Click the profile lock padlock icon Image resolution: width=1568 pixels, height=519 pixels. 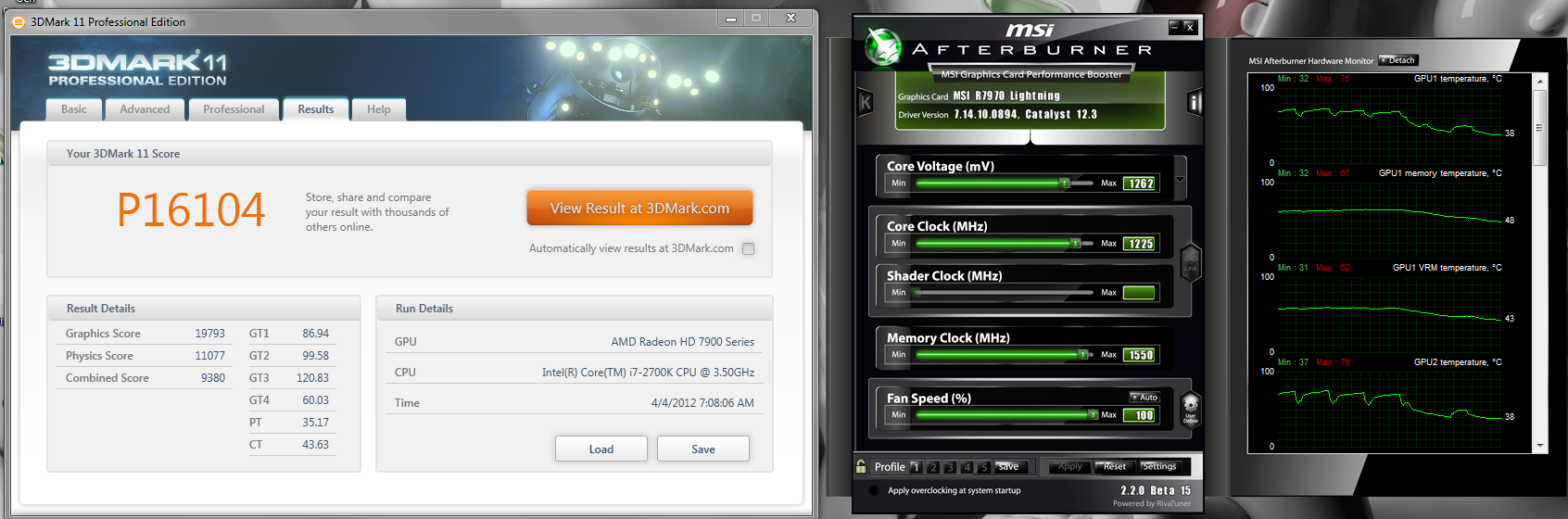862,467
